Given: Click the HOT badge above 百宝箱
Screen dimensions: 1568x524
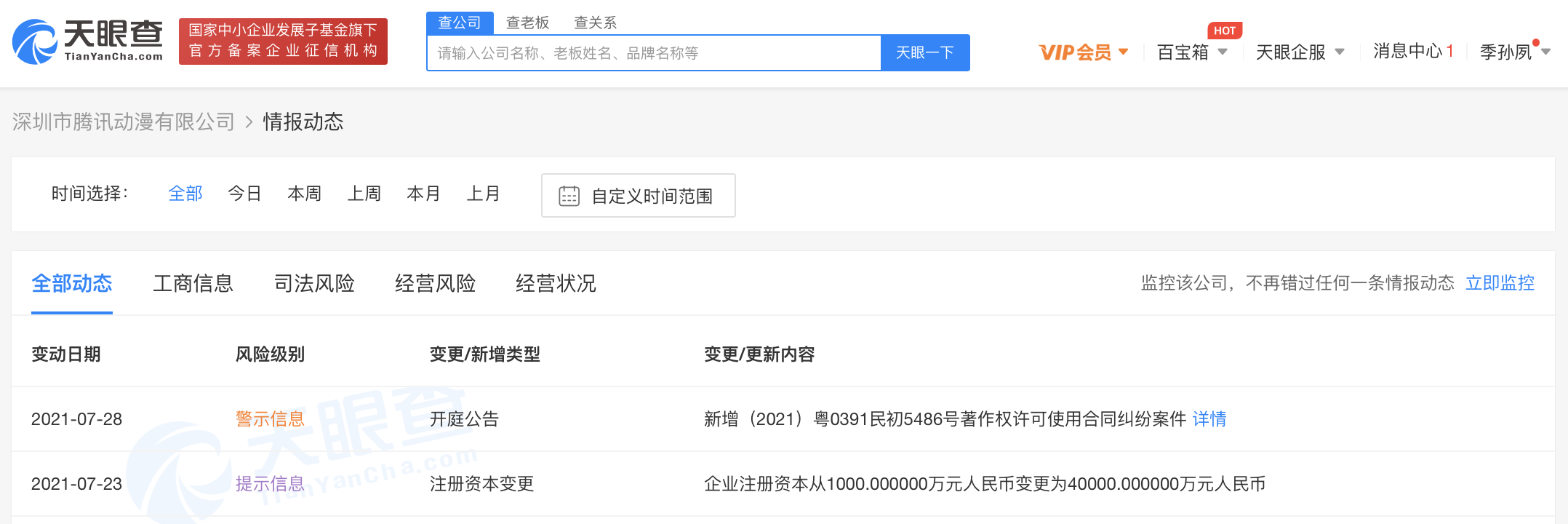Looking at the screenshot, I should (1224, 31).
